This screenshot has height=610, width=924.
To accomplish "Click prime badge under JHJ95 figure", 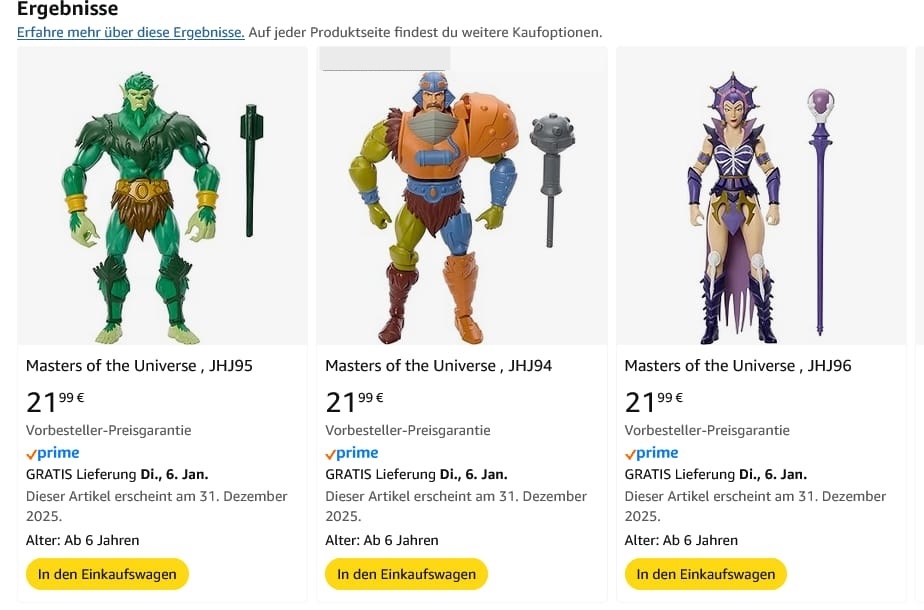I will tap(53, 453).
